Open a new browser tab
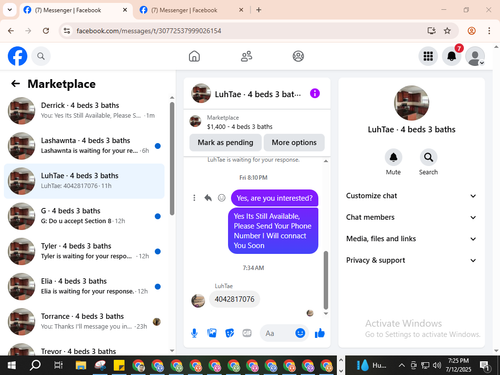 (259, 10)
